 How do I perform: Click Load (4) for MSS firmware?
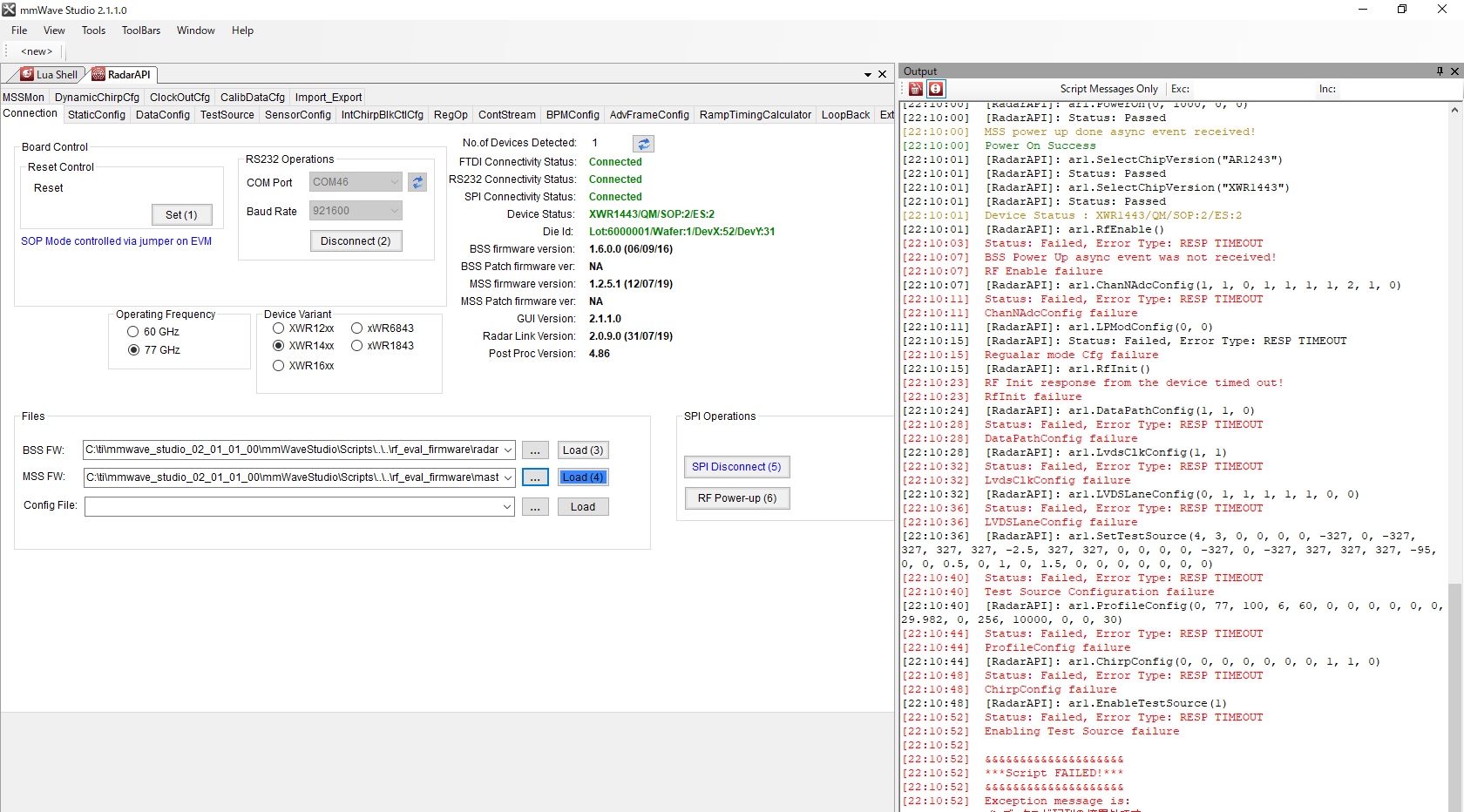[x=583, y=477]
